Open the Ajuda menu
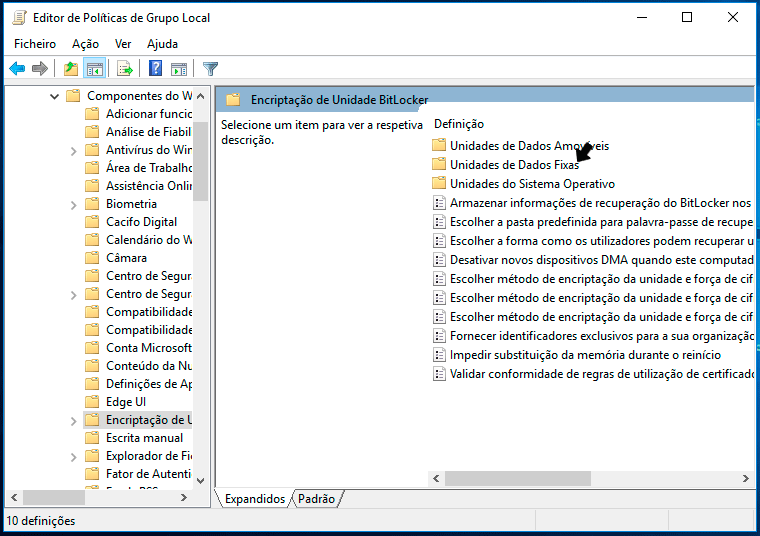Image resolution: width=760 pixels, height=536 pixels. click(x=162, y=44)
